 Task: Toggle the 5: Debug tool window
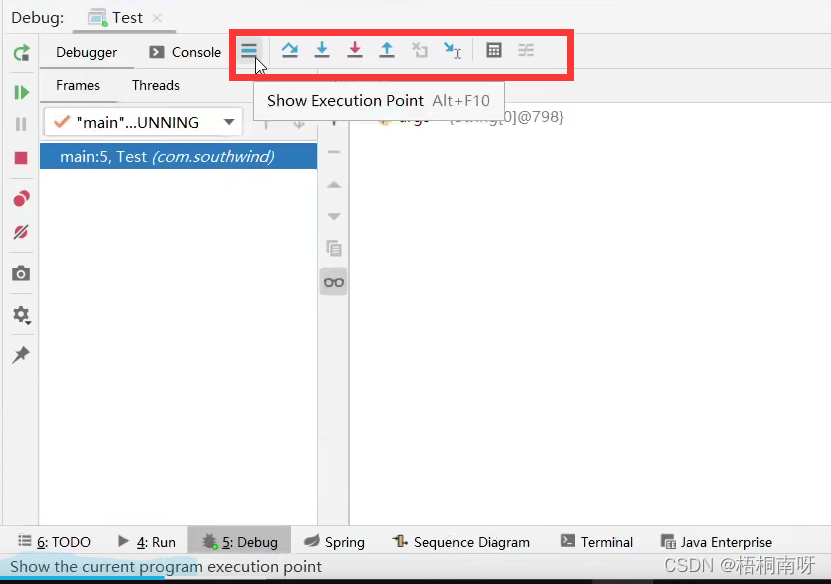click(240, 542)
